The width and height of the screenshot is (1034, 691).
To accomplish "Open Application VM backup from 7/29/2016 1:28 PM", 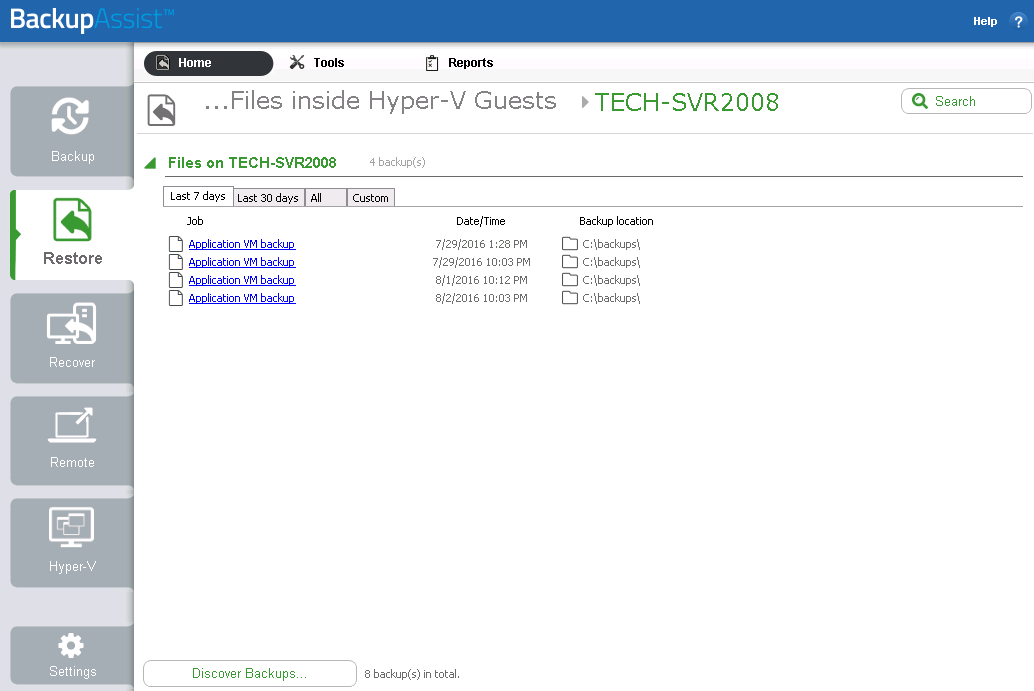I will click(x=241, y=244).
